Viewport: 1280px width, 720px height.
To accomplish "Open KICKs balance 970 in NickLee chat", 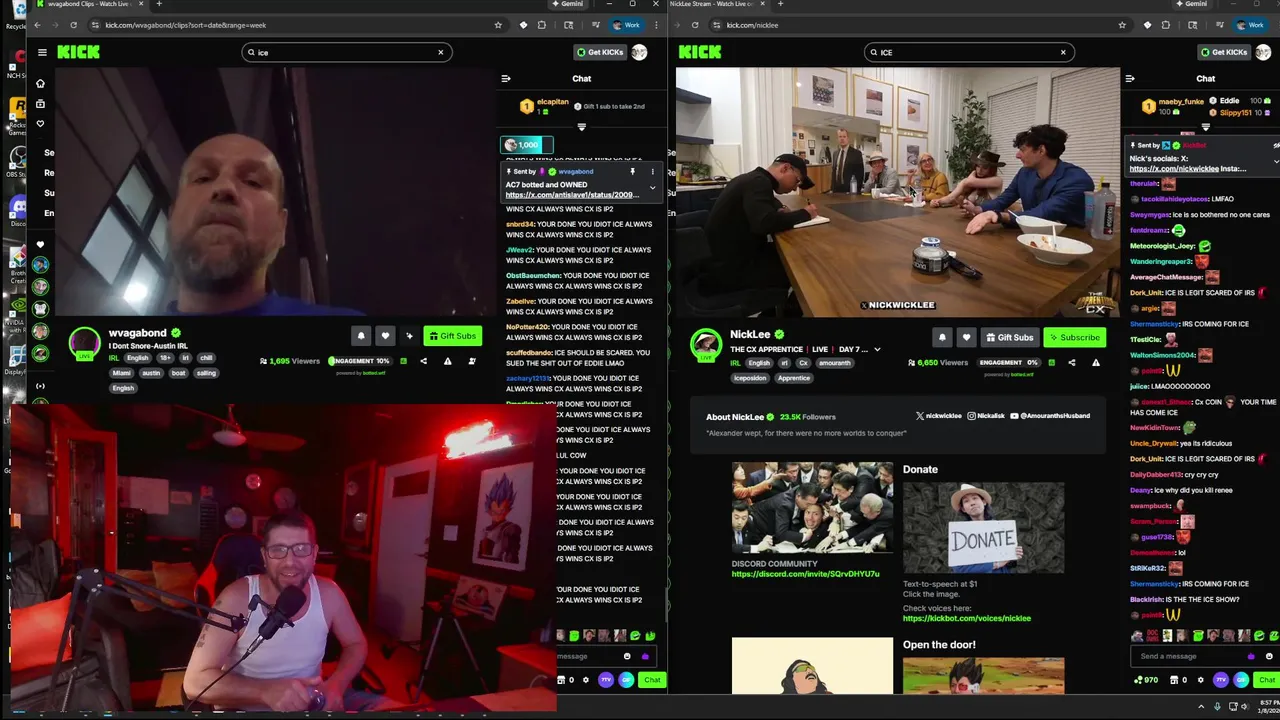I will (x=1146, y=680).
